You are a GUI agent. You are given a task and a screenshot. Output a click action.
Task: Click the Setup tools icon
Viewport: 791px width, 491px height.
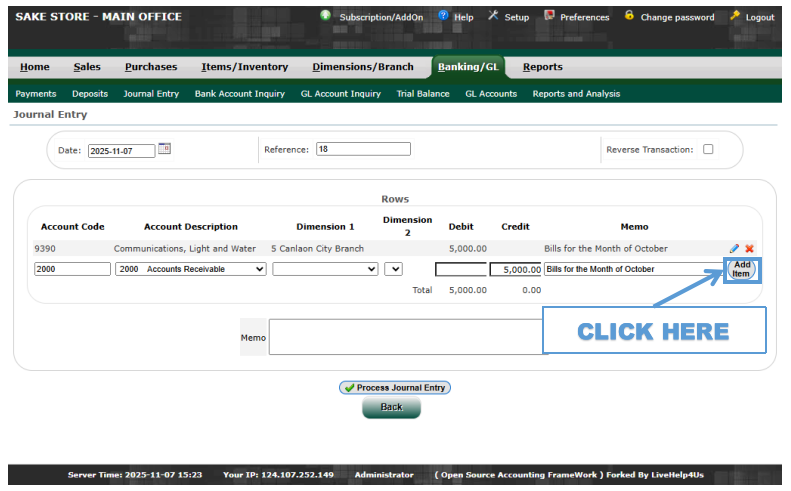point(493,16)
